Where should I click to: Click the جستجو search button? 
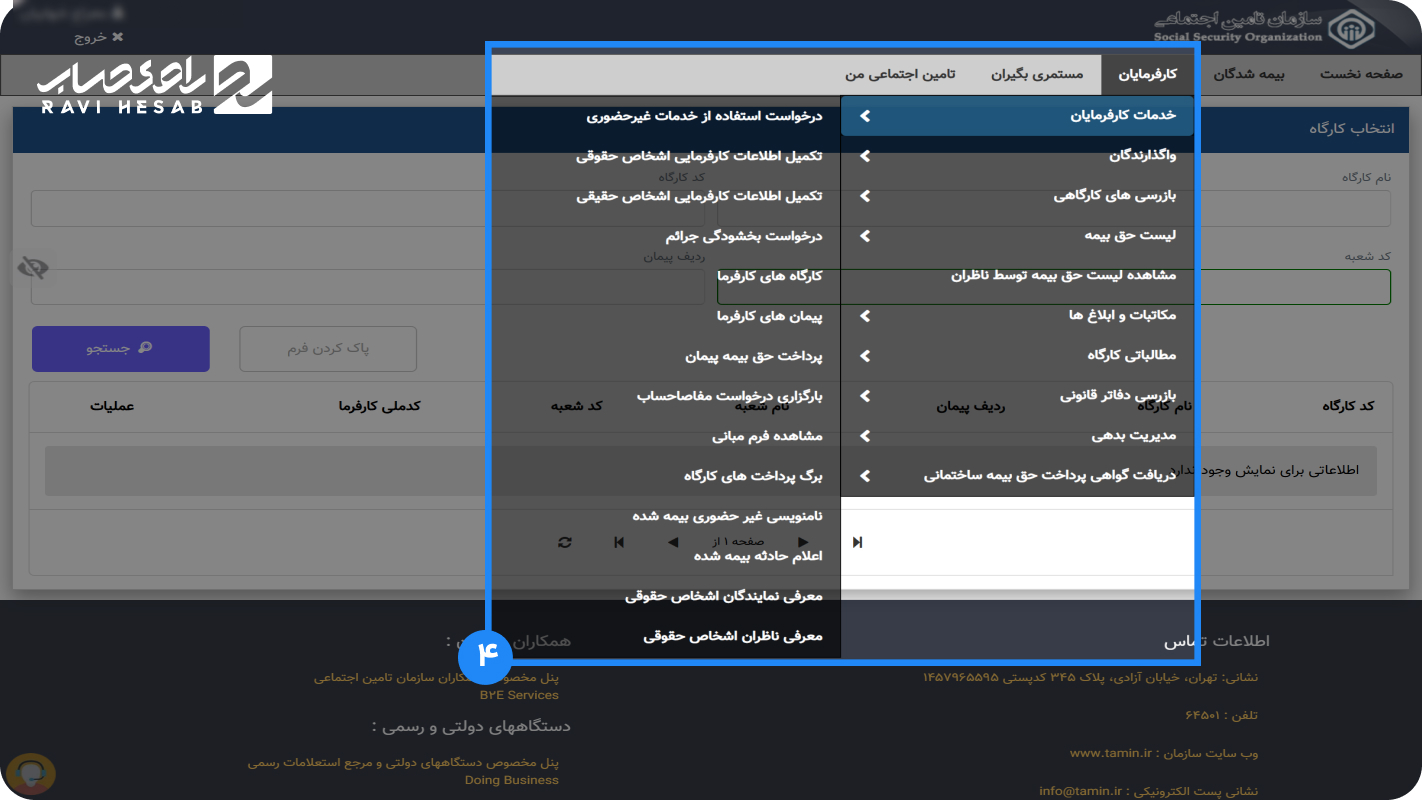point(120,349)
